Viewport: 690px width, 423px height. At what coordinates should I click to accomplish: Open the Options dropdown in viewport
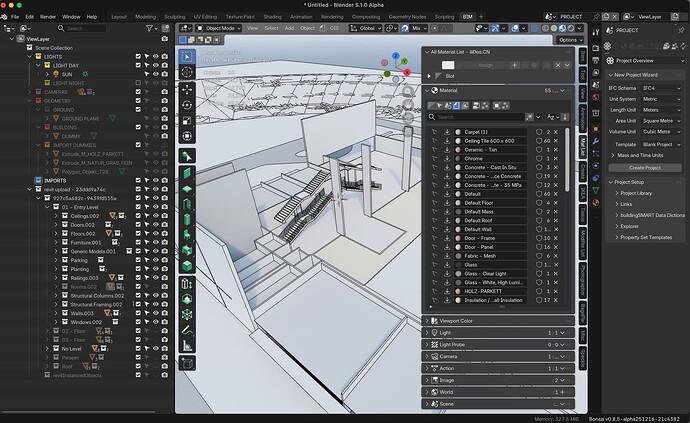pyautogui.click(x=570, y=40)
